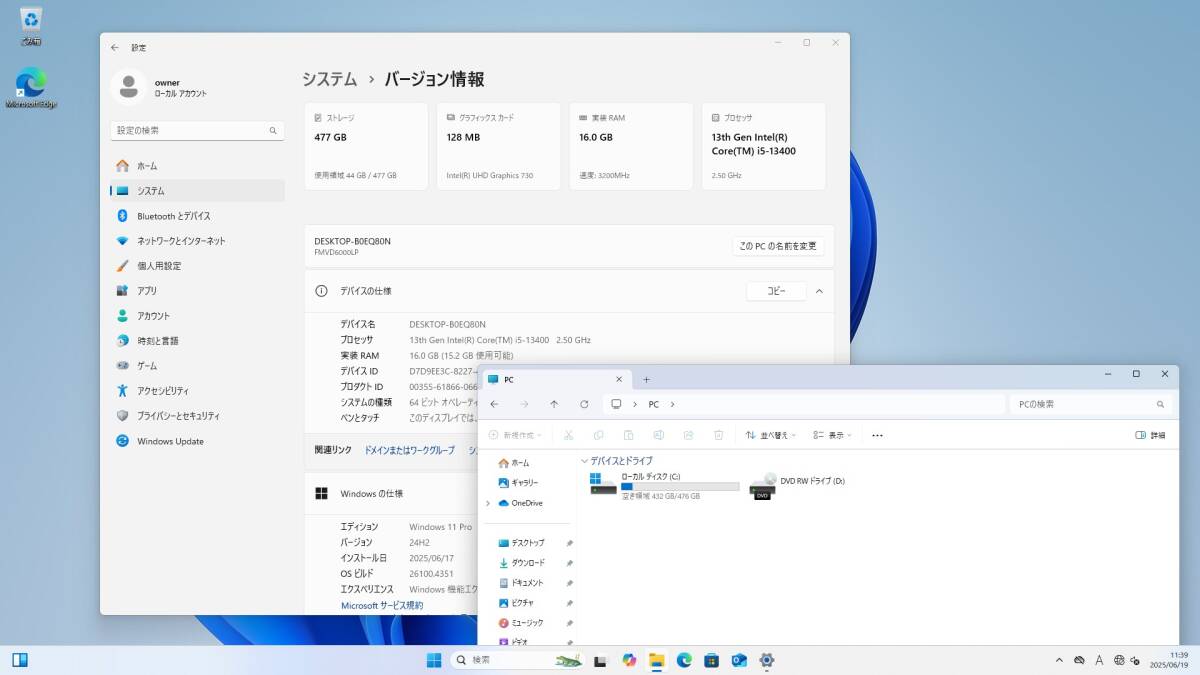Copy device specifications with コピー button

(x=776, y=291)
